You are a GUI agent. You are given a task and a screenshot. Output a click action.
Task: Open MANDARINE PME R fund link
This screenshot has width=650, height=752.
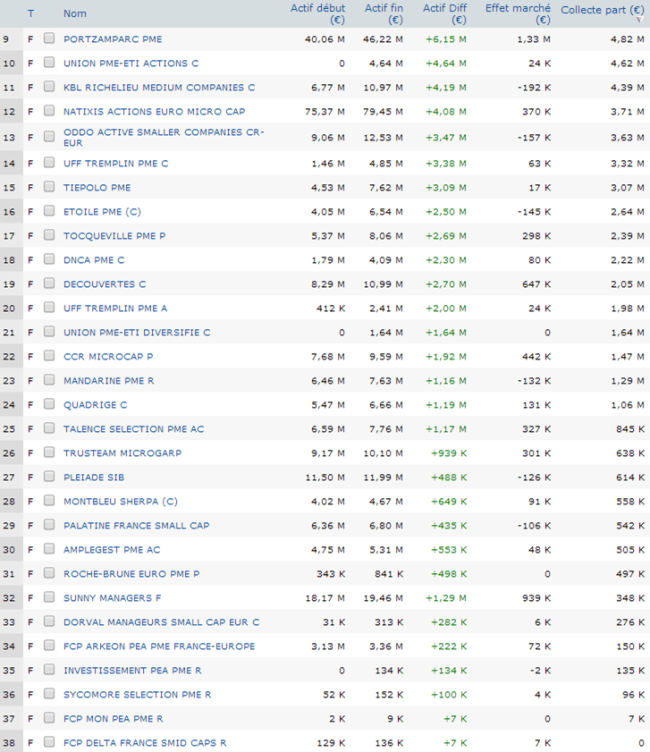(x=109, y=381)
